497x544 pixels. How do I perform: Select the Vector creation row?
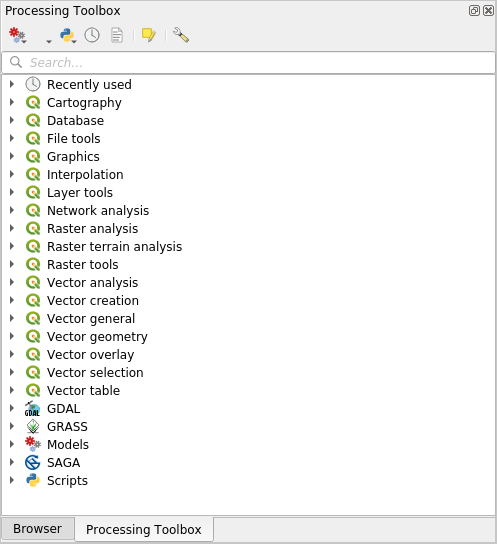[x=248, y=300]
